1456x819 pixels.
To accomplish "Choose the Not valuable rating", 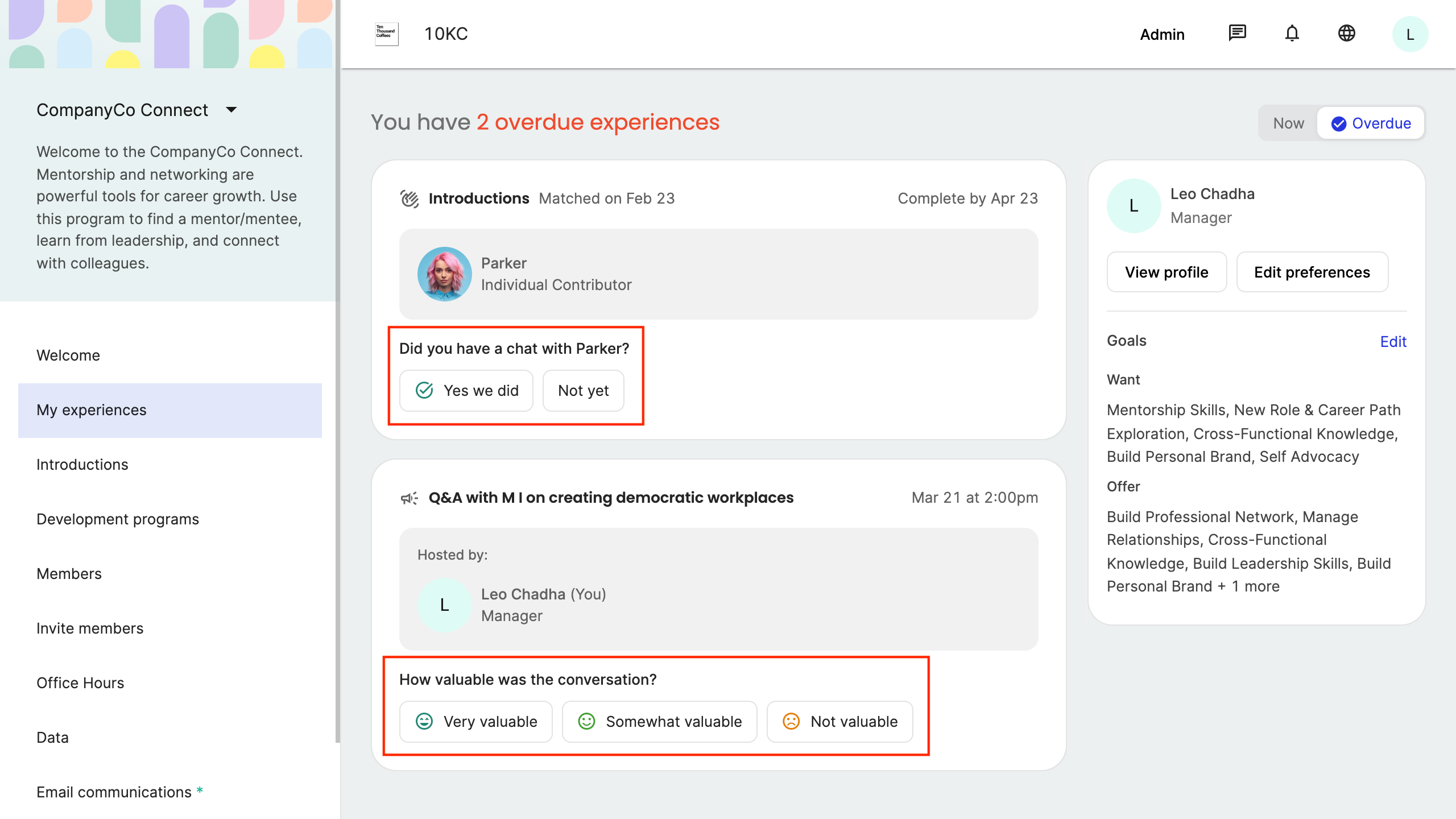I will (x=839, y=721).
